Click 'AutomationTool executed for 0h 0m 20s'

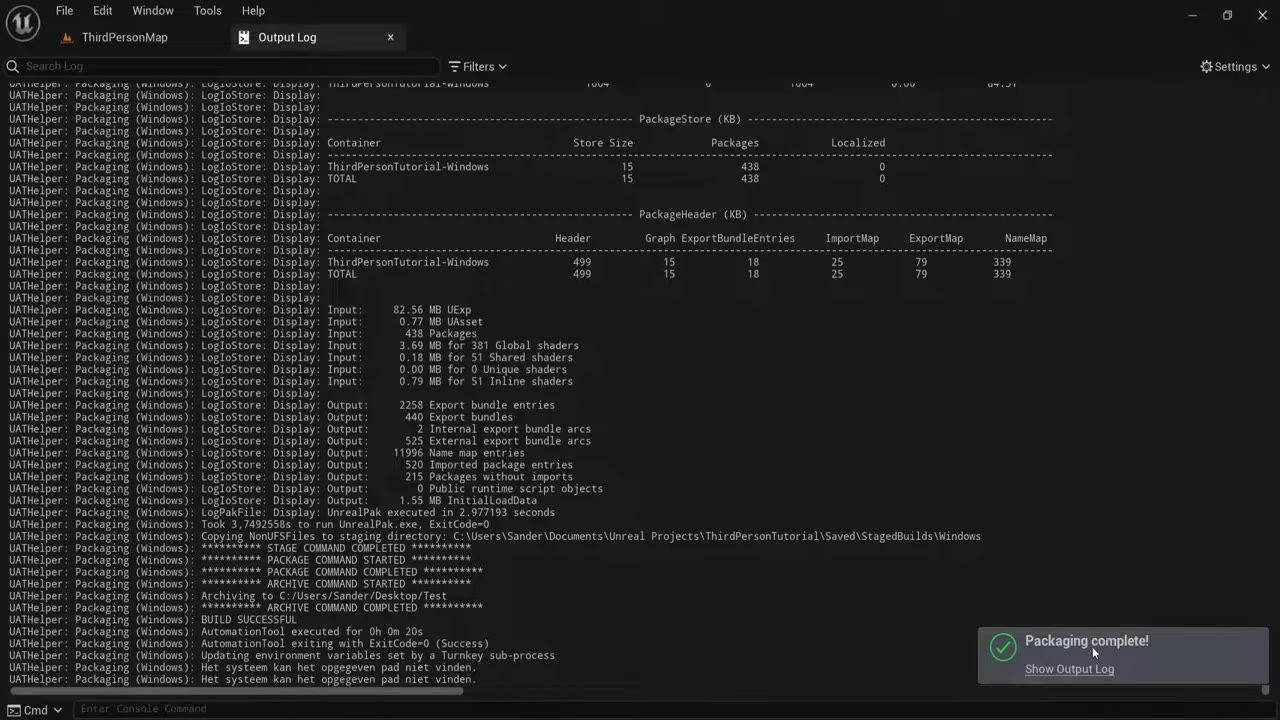pyautogui.click(x=312, y=632)
